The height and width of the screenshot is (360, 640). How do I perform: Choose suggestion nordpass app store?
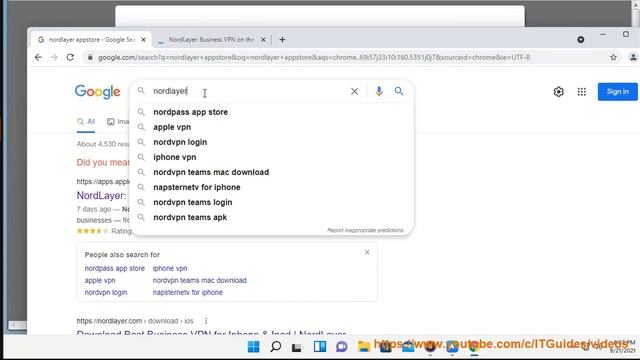click(x=191, y=112)
